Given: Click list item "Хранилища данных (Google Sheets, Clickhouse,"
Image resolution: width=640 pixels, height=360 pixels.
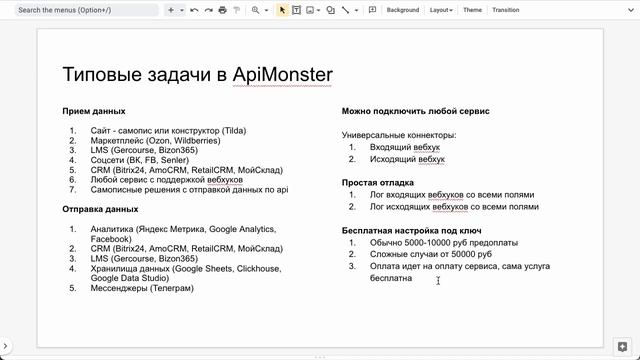Looking at the screenshot, I should [186, 269].
